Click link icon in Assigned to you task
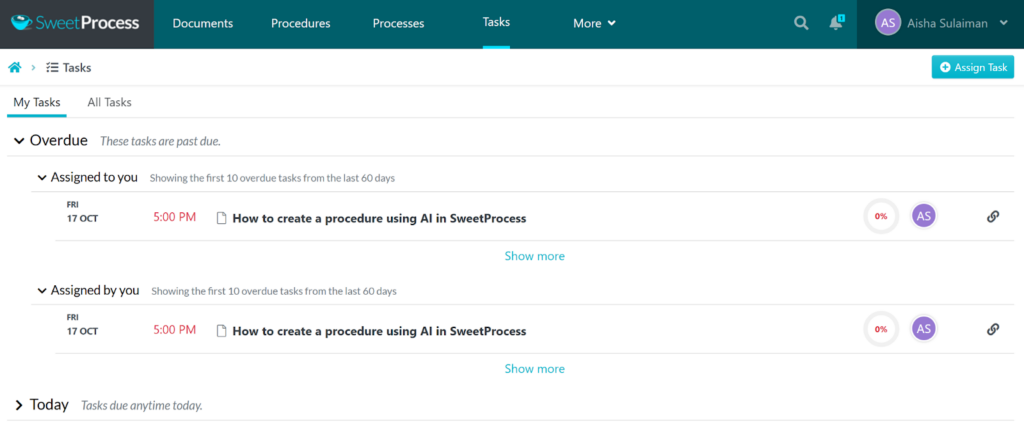This screenshot has width=1024, height=431. pyautogui.click(x=993, y=216)
